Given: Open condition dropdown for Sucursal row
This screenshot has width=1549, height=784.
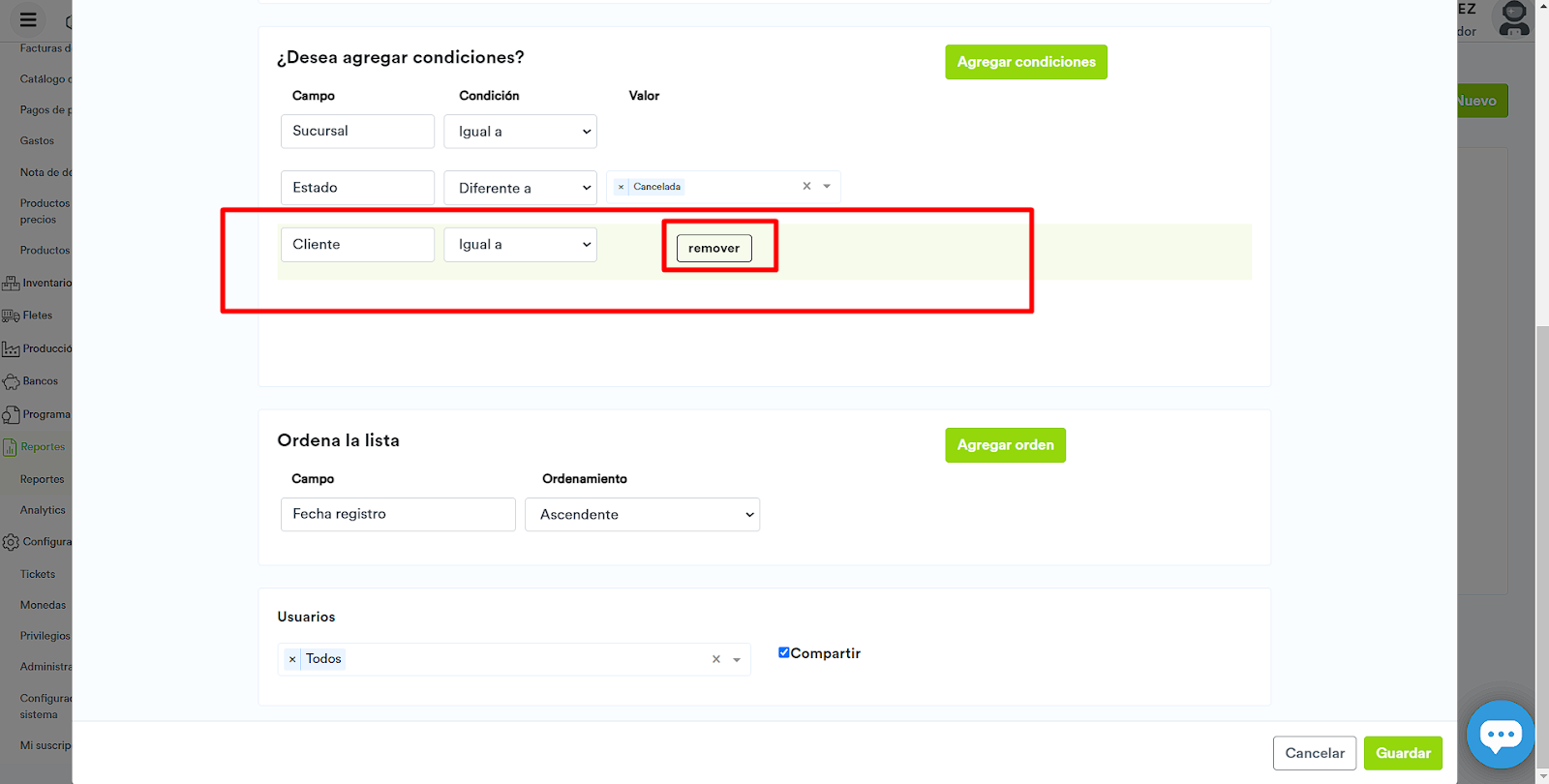Looking at the screenshot, I should point(521,132).
